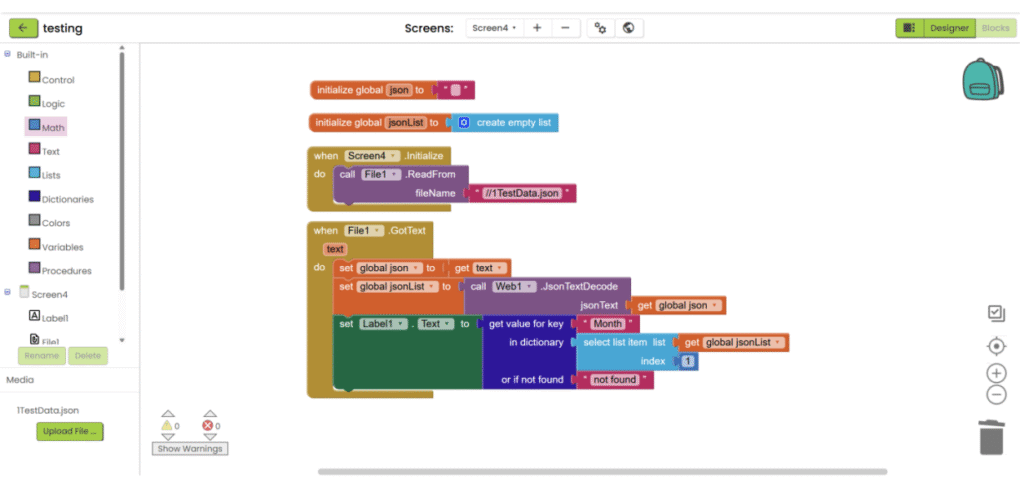The height and width of the screenshot is (482, 1024).
Task: Click the globe icon in top toolbar
Action: tap(628, 28)
